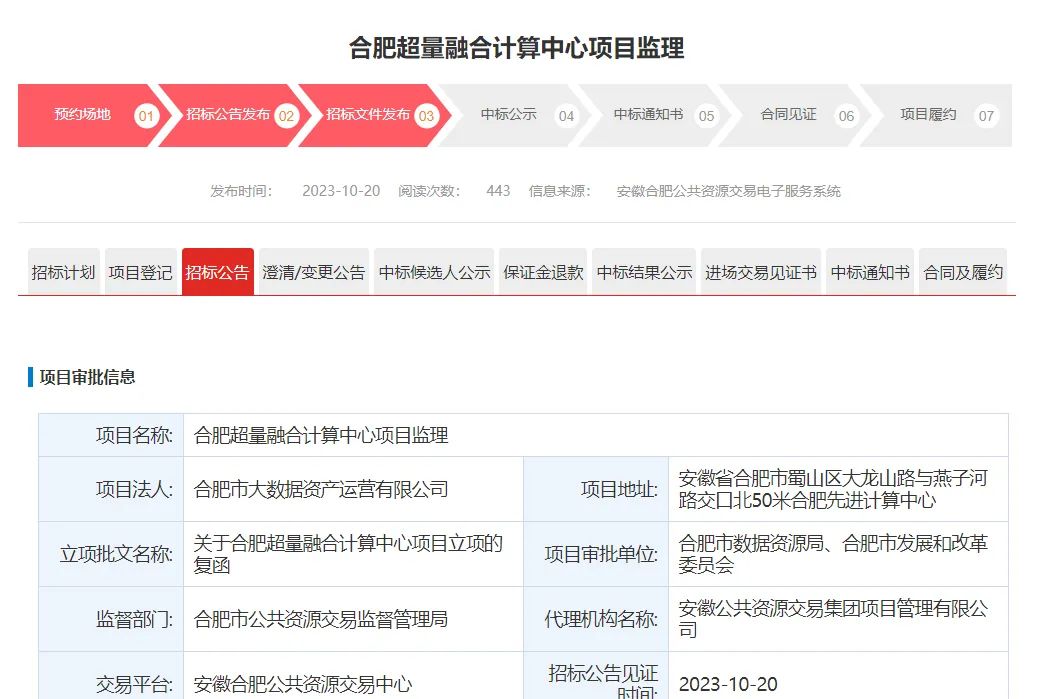Viewport: 1059px width, 699px height.
Task: Select the 招标公告 tab
Action: click(x=218, y=272)
